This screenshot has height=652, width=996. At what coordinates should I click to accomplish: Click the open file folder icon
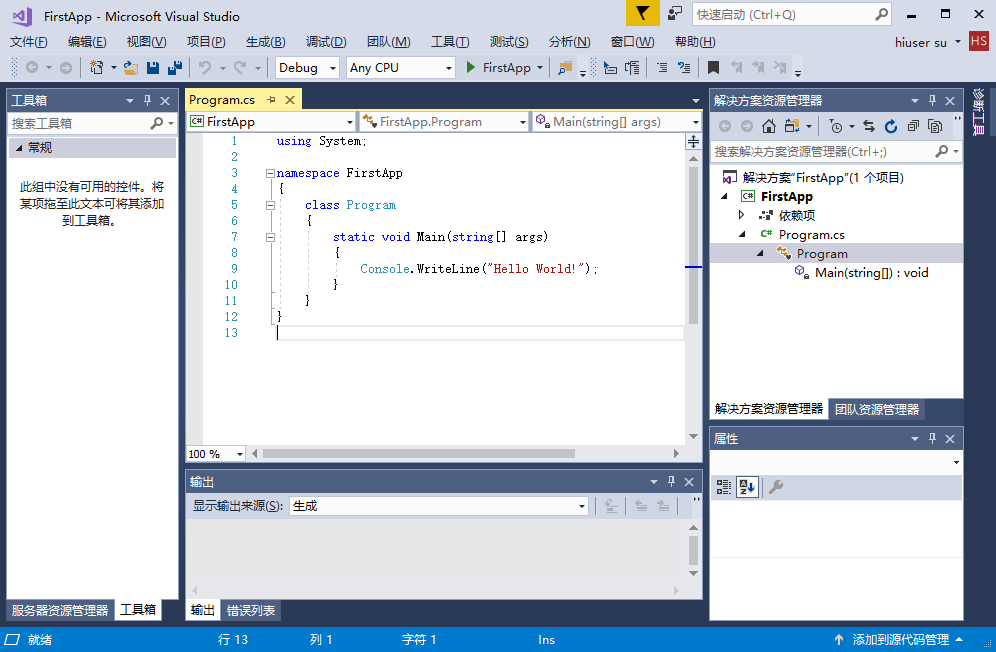coord(131,68)
